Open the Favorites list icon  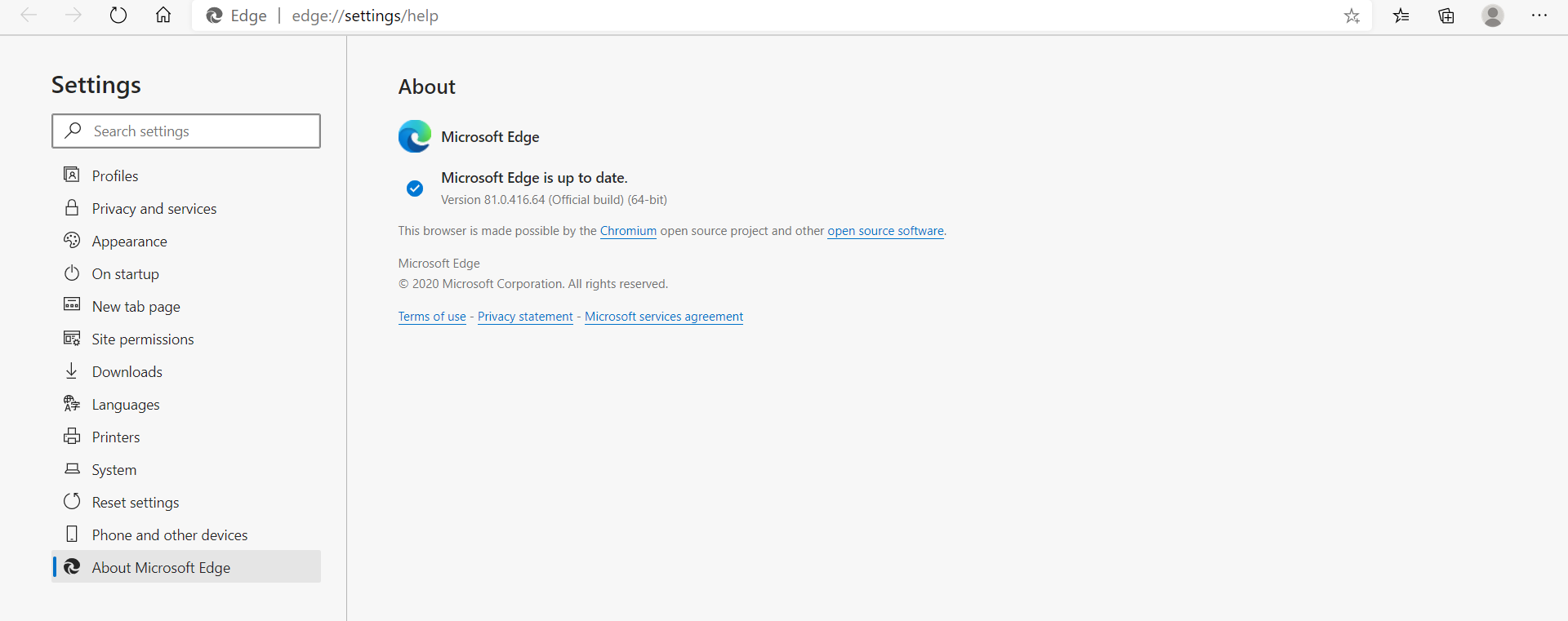click(1401, 16)
